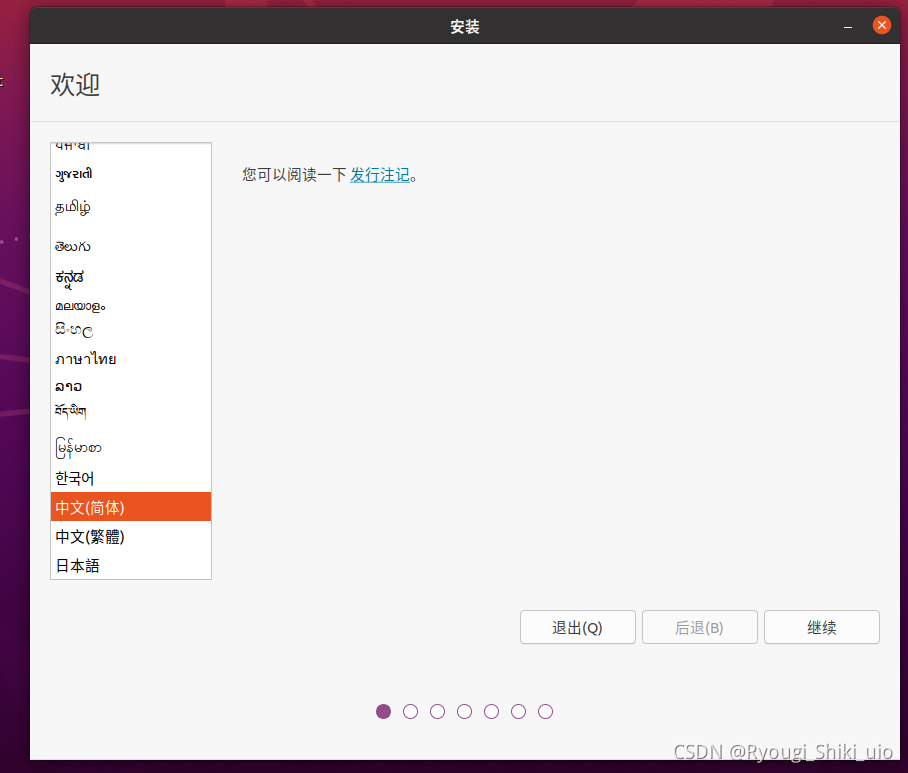Screen dimensions: 908x773
Task: Select ภาษาไทย in language list
Action: [131, 359]
